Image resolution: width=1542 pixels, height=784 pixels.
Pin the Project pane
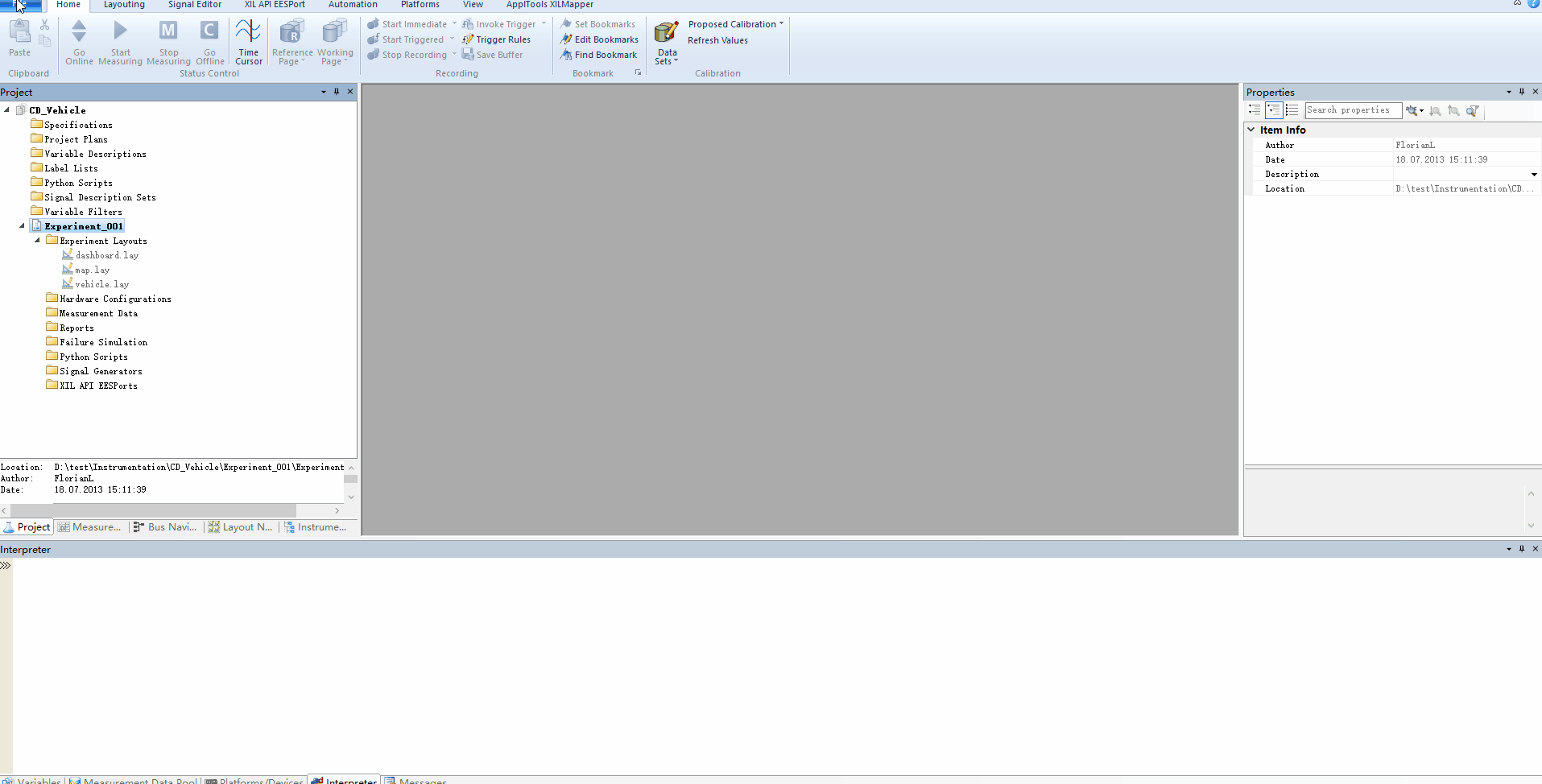(337, 92)
